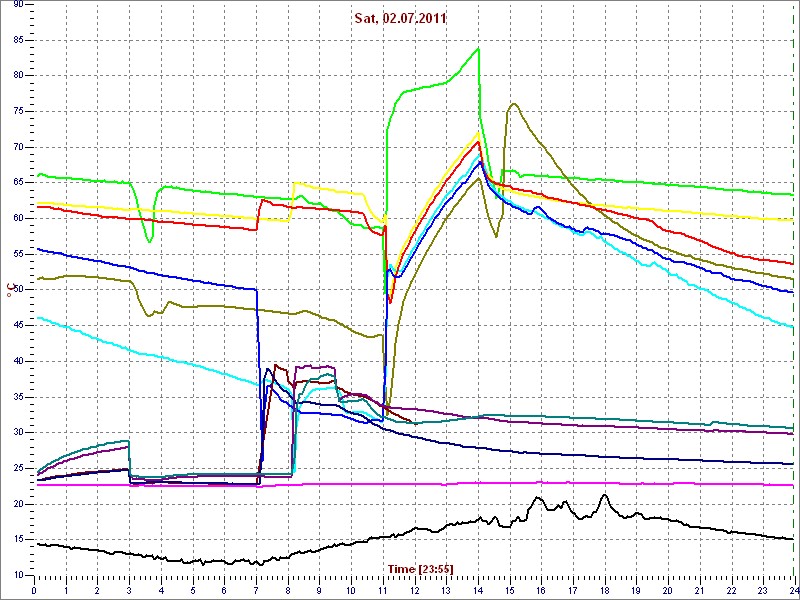The image size is (800, 600).
Task: Click hour 0 on the time axis
Action: pos(34,590)
